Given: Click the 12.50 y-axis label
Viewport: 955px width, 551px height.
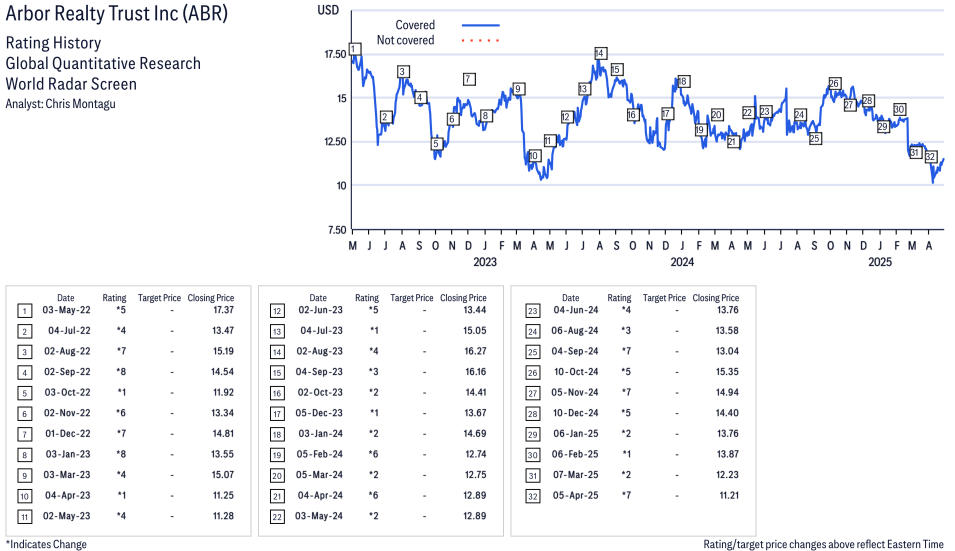Looking at the screenshot, I should click(335, 142).
